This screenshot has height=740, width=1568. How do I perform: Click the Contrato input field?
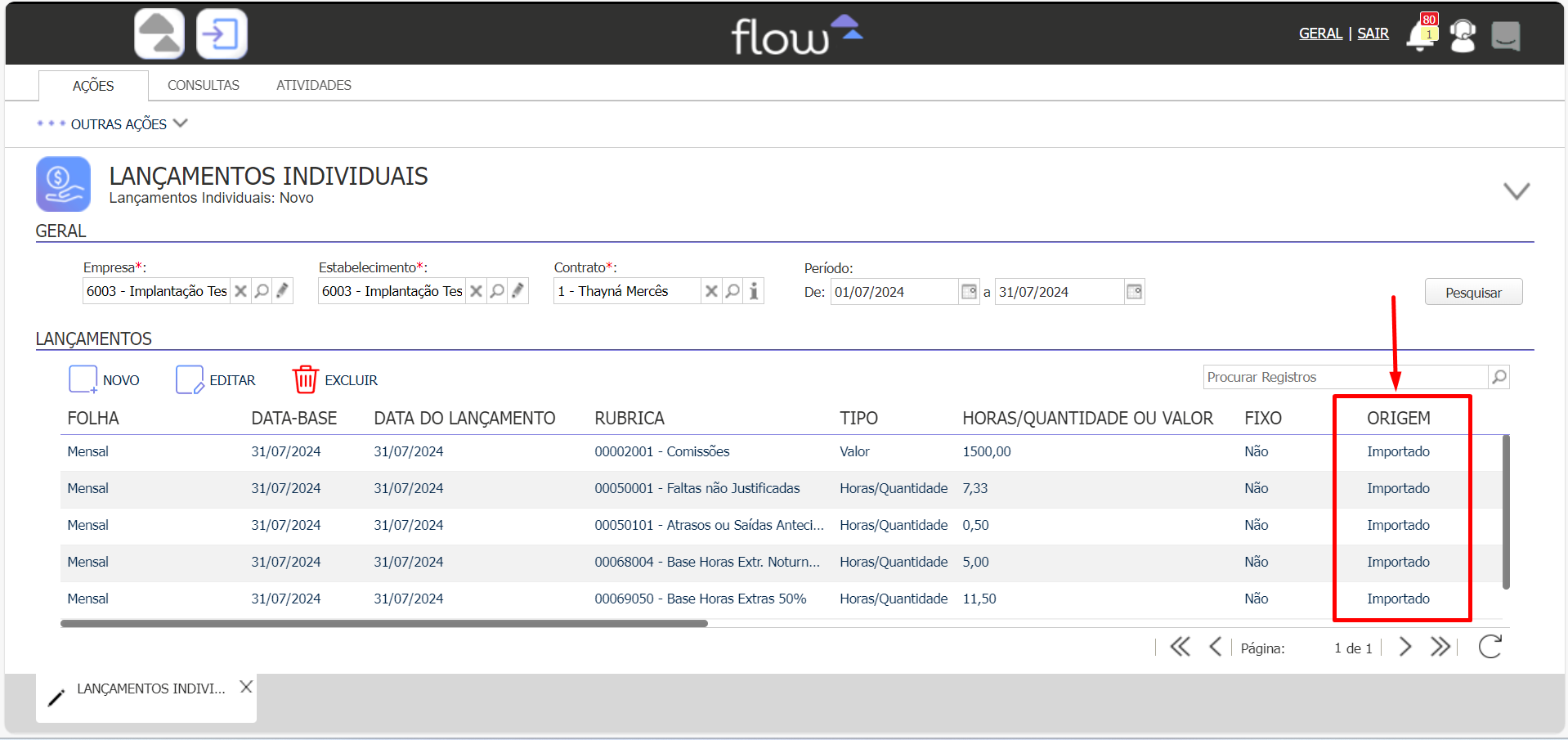click(627, 291)
